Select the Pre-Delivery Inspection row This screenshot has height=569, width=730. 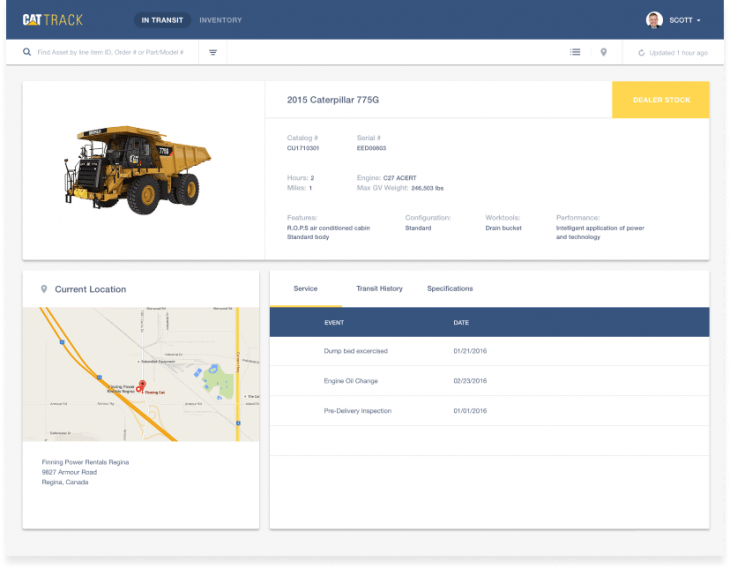click(489, 411)
